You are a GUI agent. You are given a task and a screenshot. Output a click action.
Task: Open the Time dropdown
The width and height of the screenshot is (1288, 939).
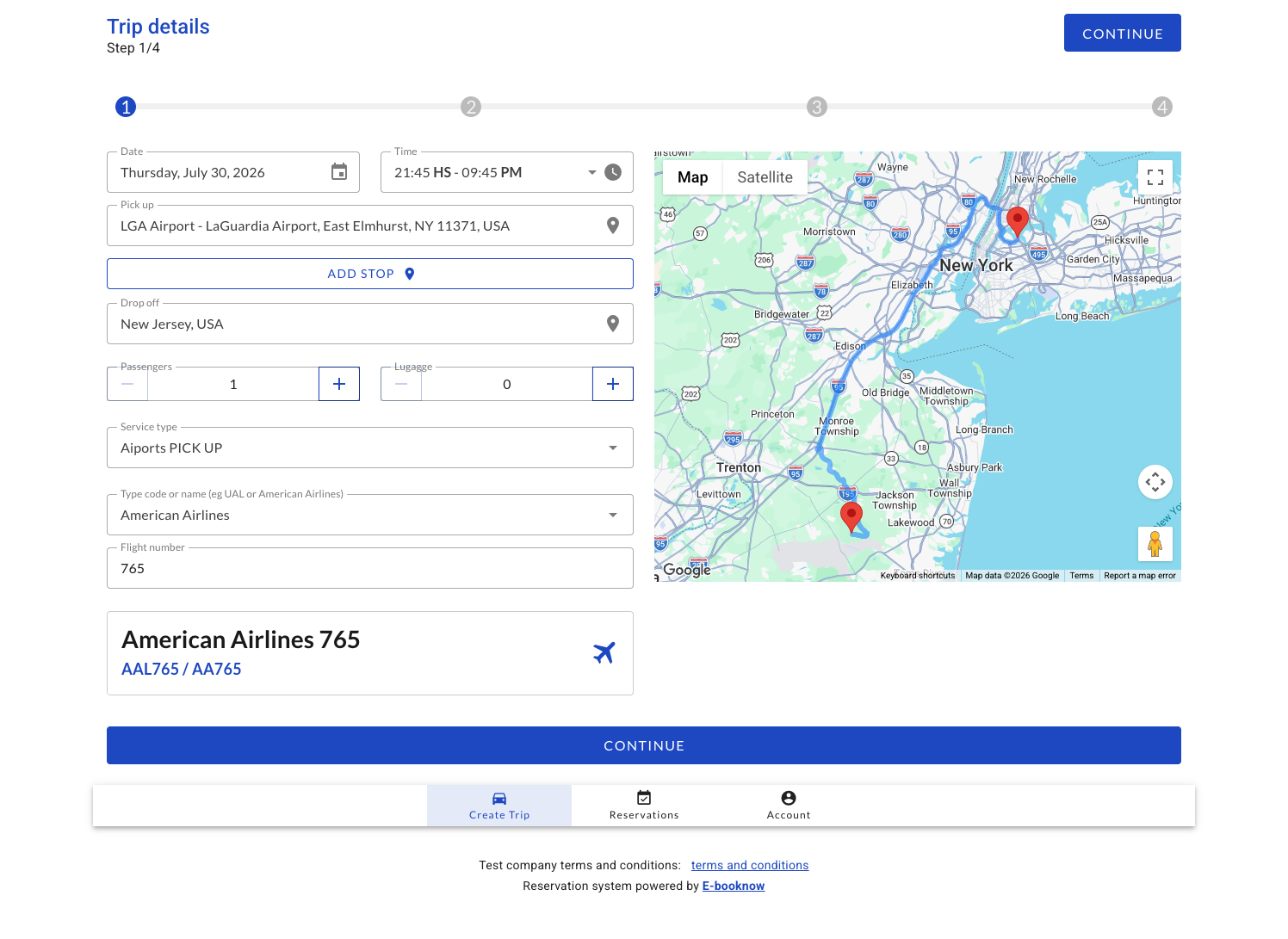[592, 172]
